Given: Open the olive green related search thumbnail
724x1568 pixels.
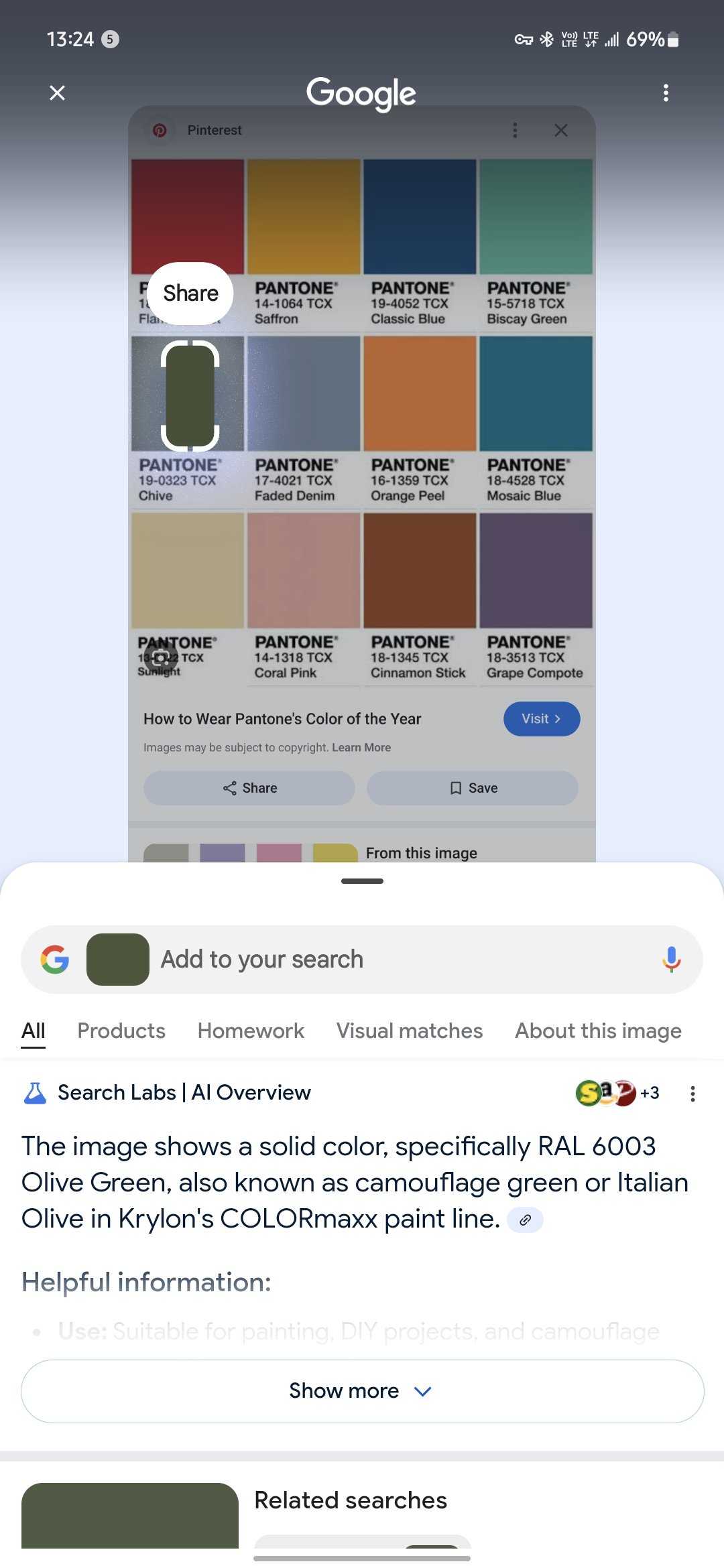Looking at the screenshot, I should coord(130,1516).
